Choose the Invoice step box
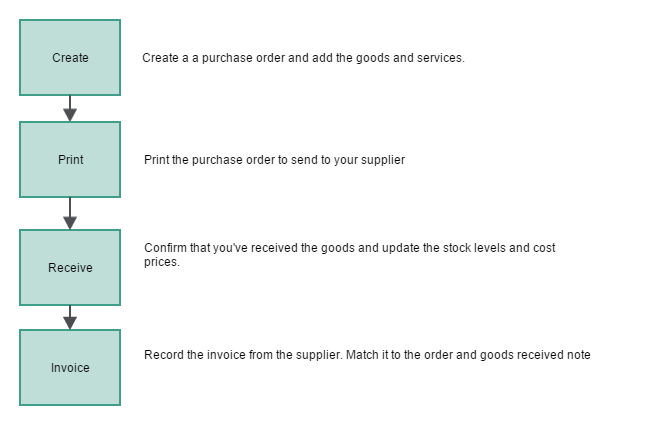Image resolution: width=662 pixels, height=425 pixels. pos(70,368)
